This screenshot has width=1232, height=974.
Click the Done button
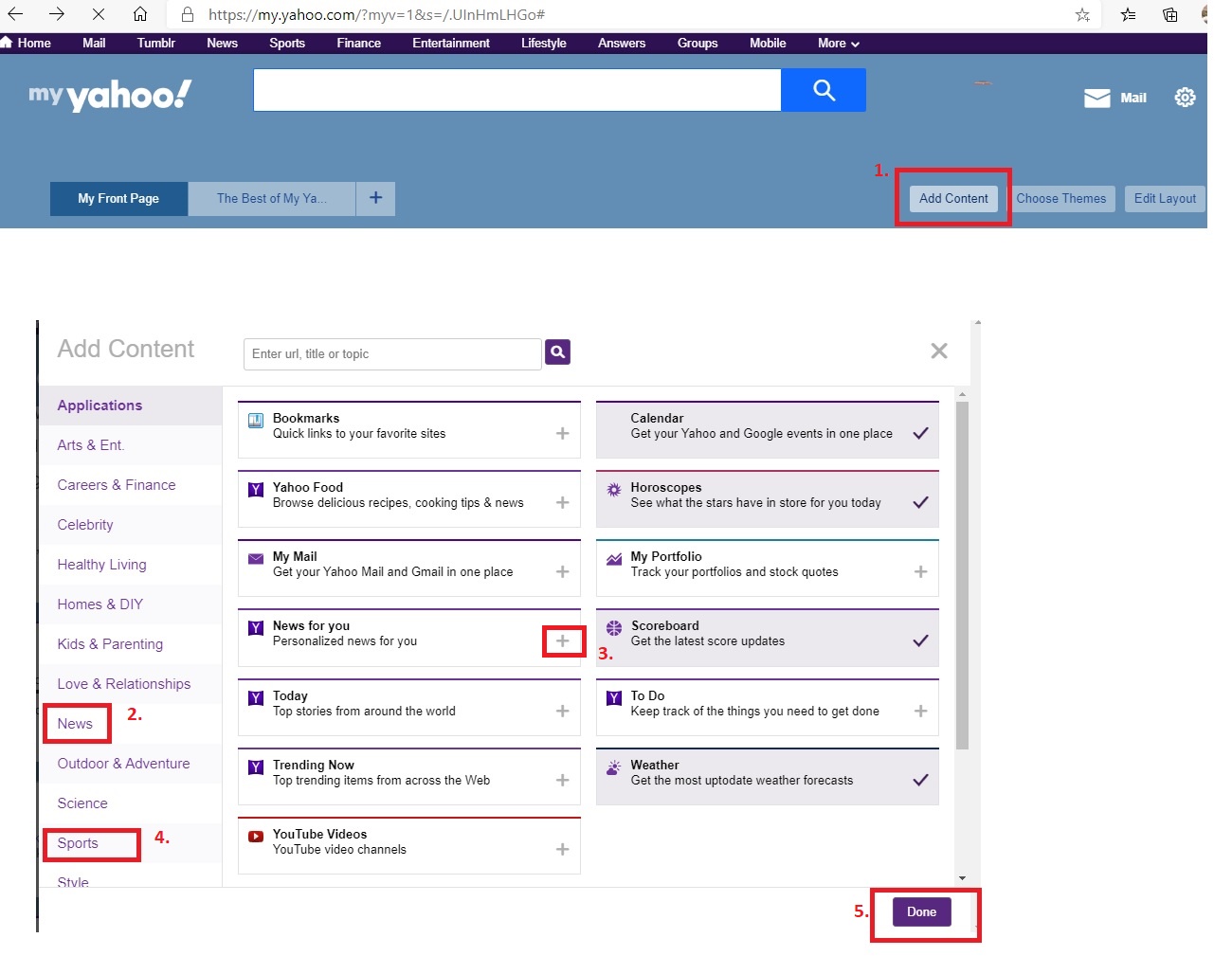(920, 911)
